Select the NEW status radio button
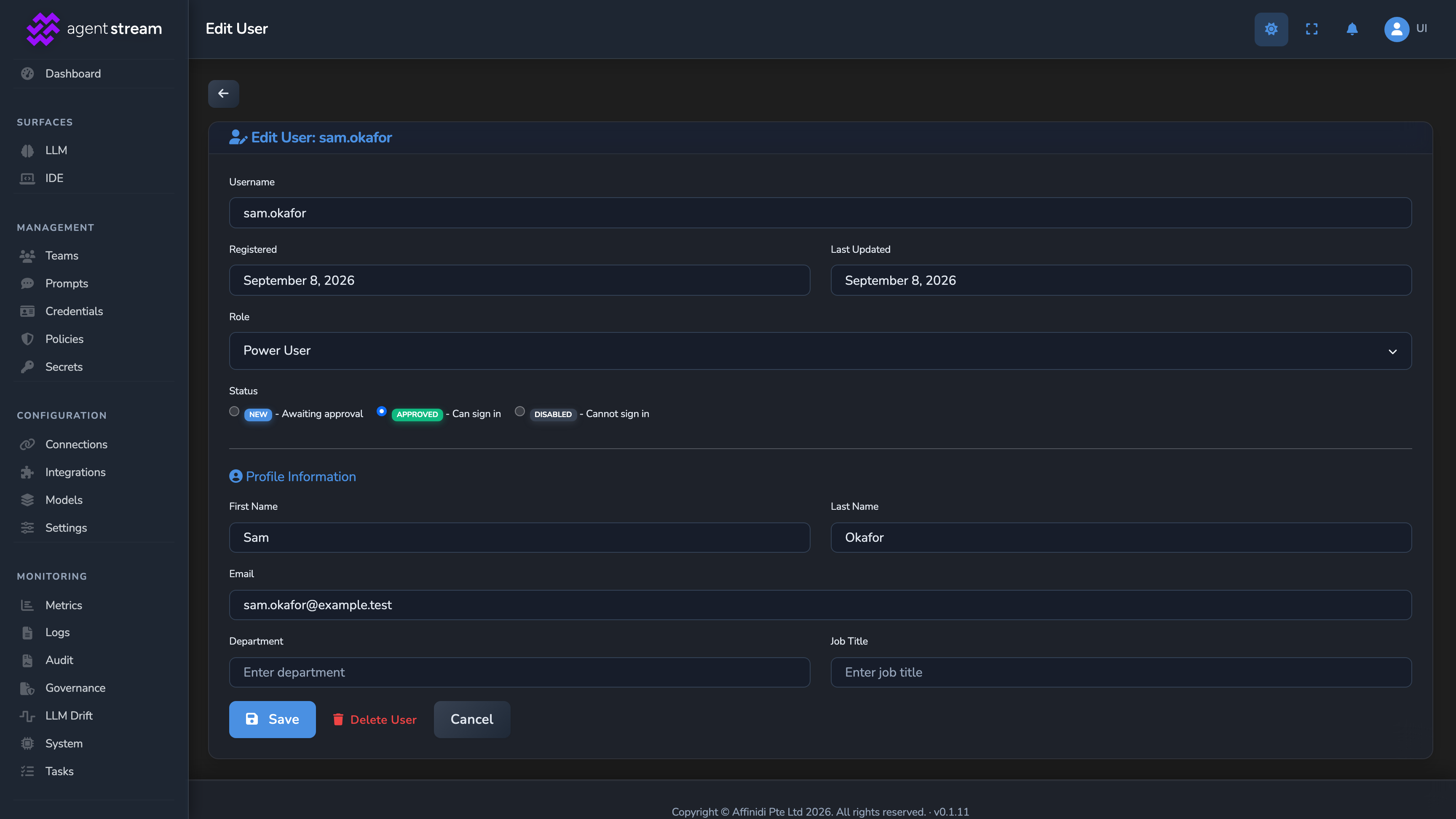 pos(234,411)
